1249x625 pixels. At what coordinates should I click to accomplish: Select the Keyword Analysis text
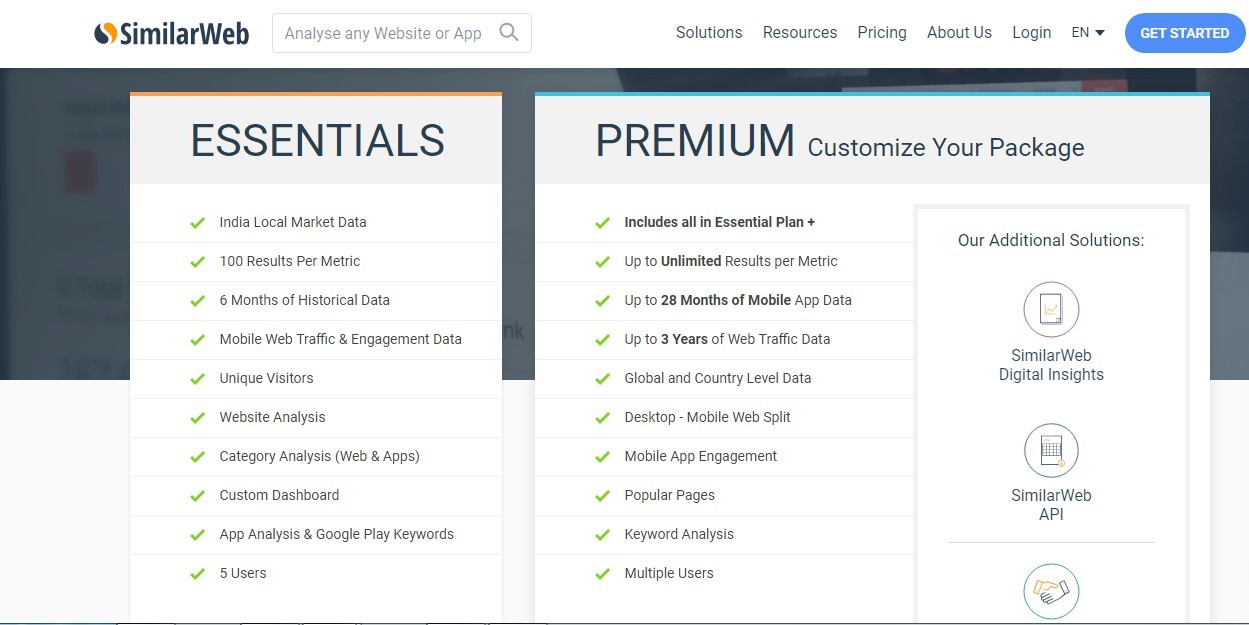tap(679, 534)
